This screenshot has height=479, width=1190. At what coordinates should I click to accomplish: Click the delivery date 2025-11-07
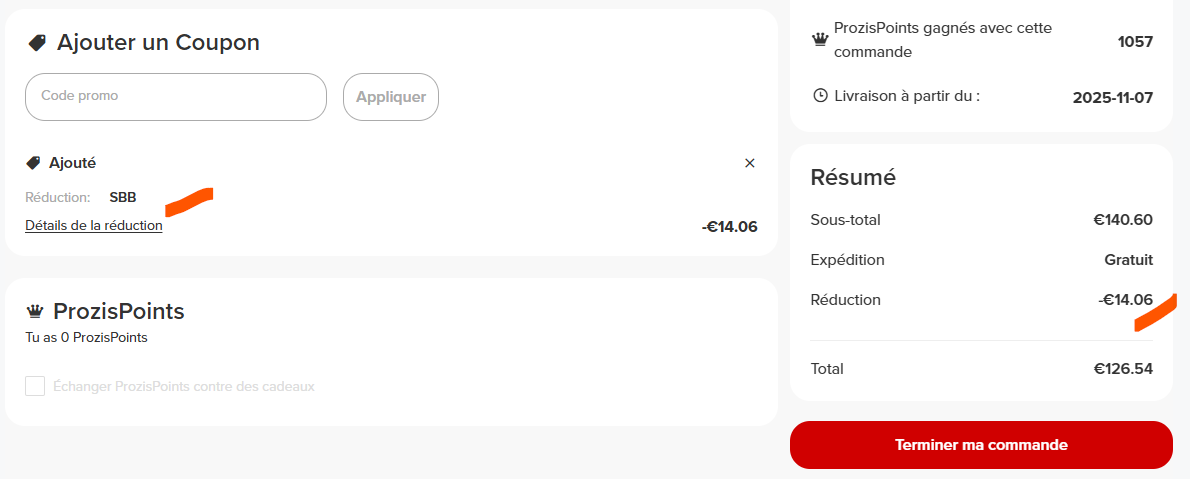click(1113, 98)
